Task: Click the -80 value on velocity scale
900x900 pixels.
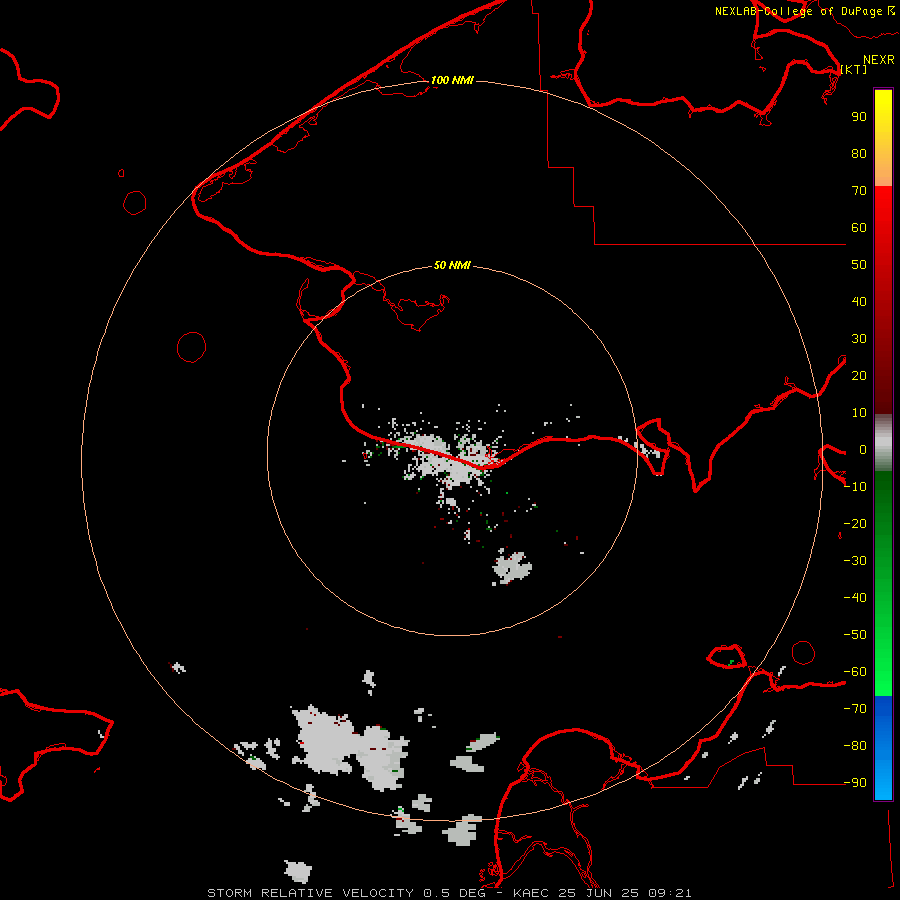Action: click(855, 746)
